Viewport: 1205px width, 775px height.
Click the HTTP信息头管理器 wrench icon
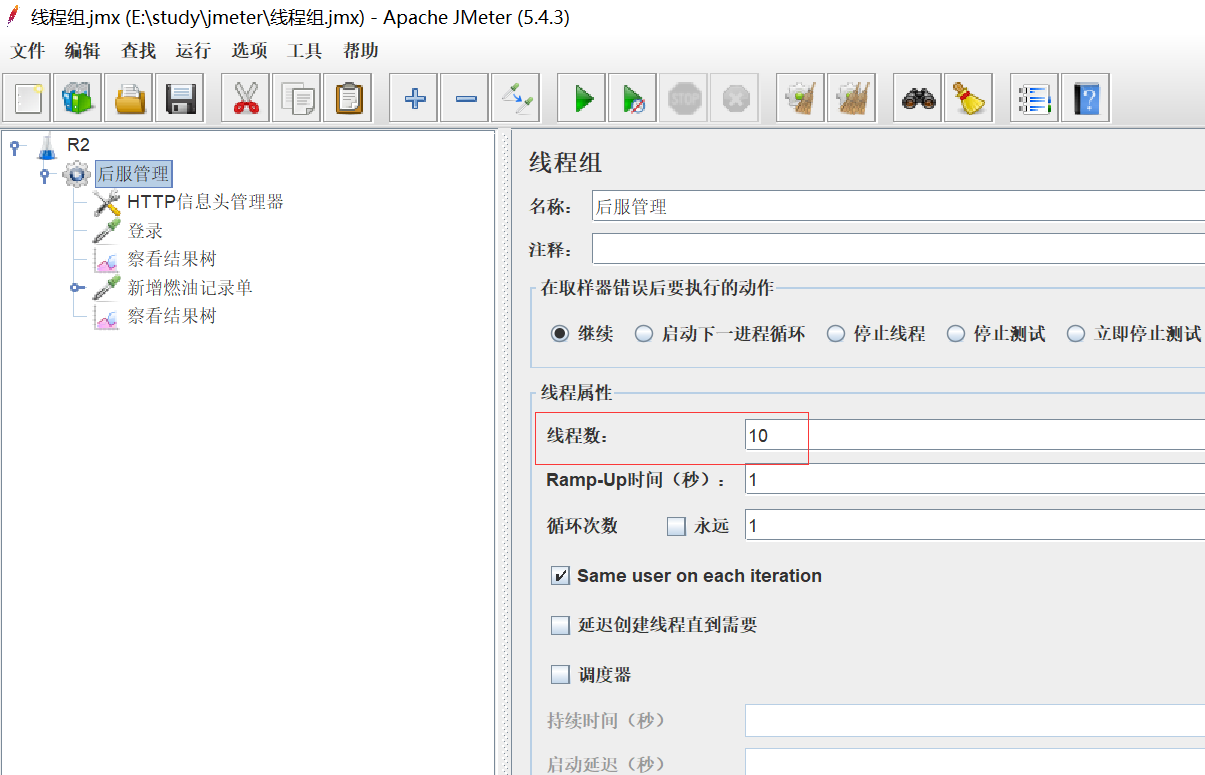coord(106,202)
